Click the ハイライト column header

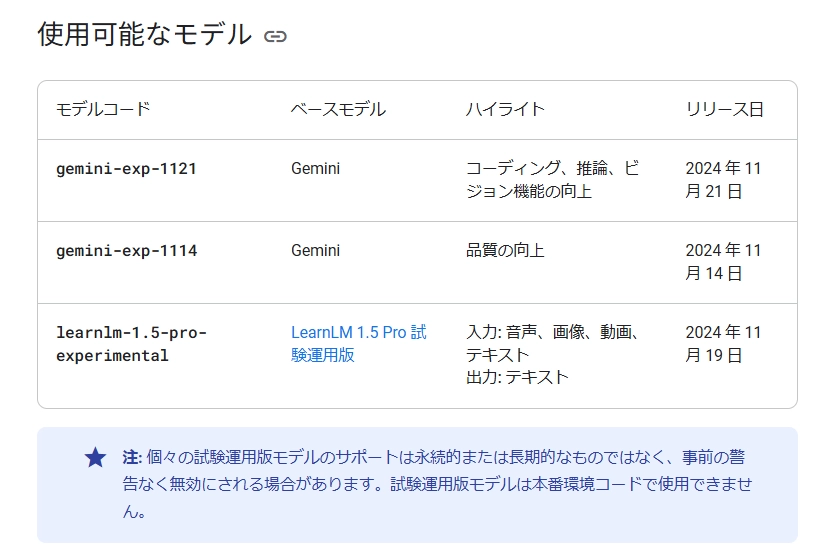click(505, 110)
